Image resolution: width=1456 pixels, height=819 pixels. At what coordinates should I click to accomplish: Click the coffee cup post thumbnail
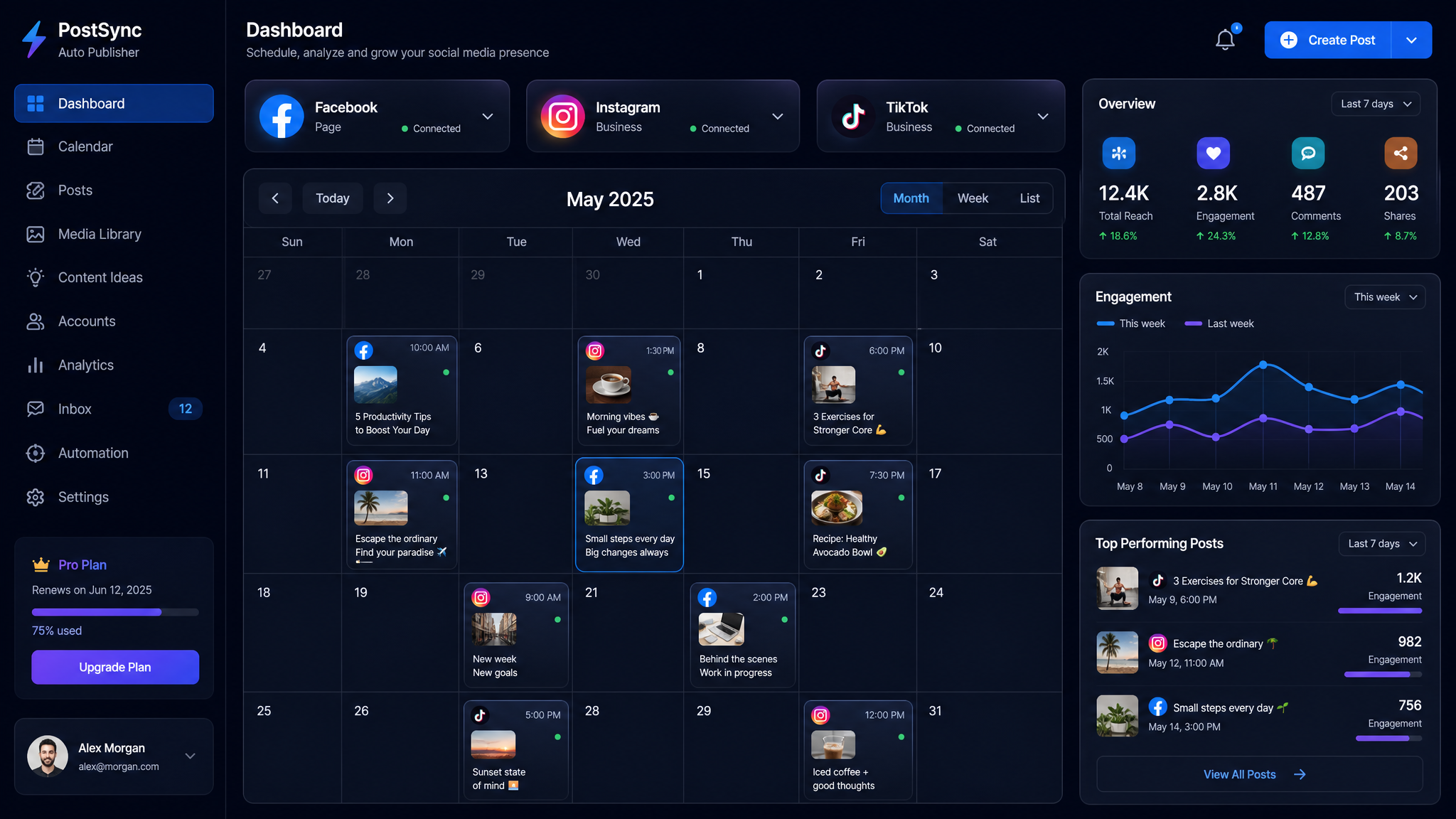[x=609, y=385]
